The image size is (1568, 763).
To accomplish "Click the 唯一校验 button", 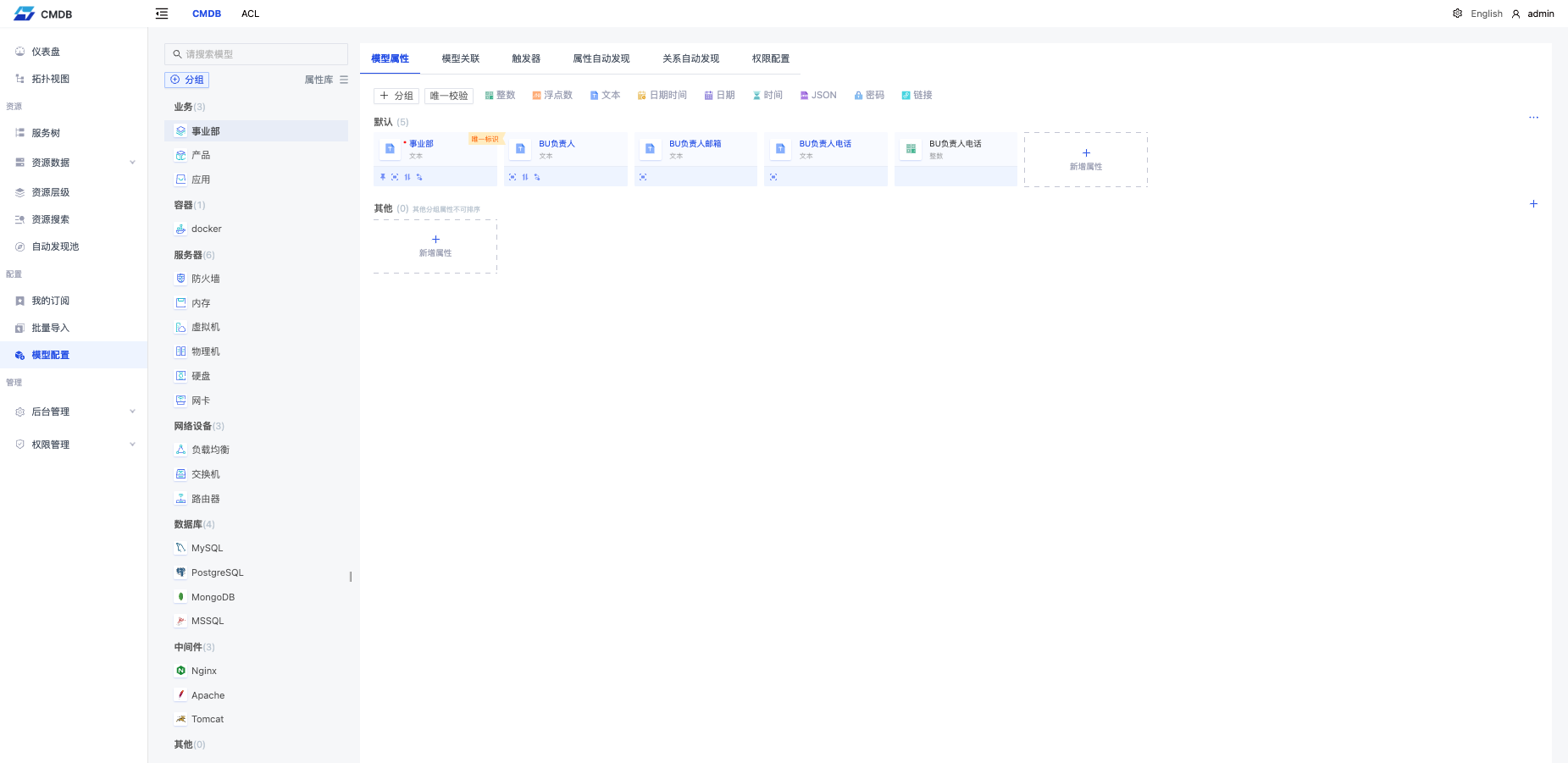I will click(449, 96).
